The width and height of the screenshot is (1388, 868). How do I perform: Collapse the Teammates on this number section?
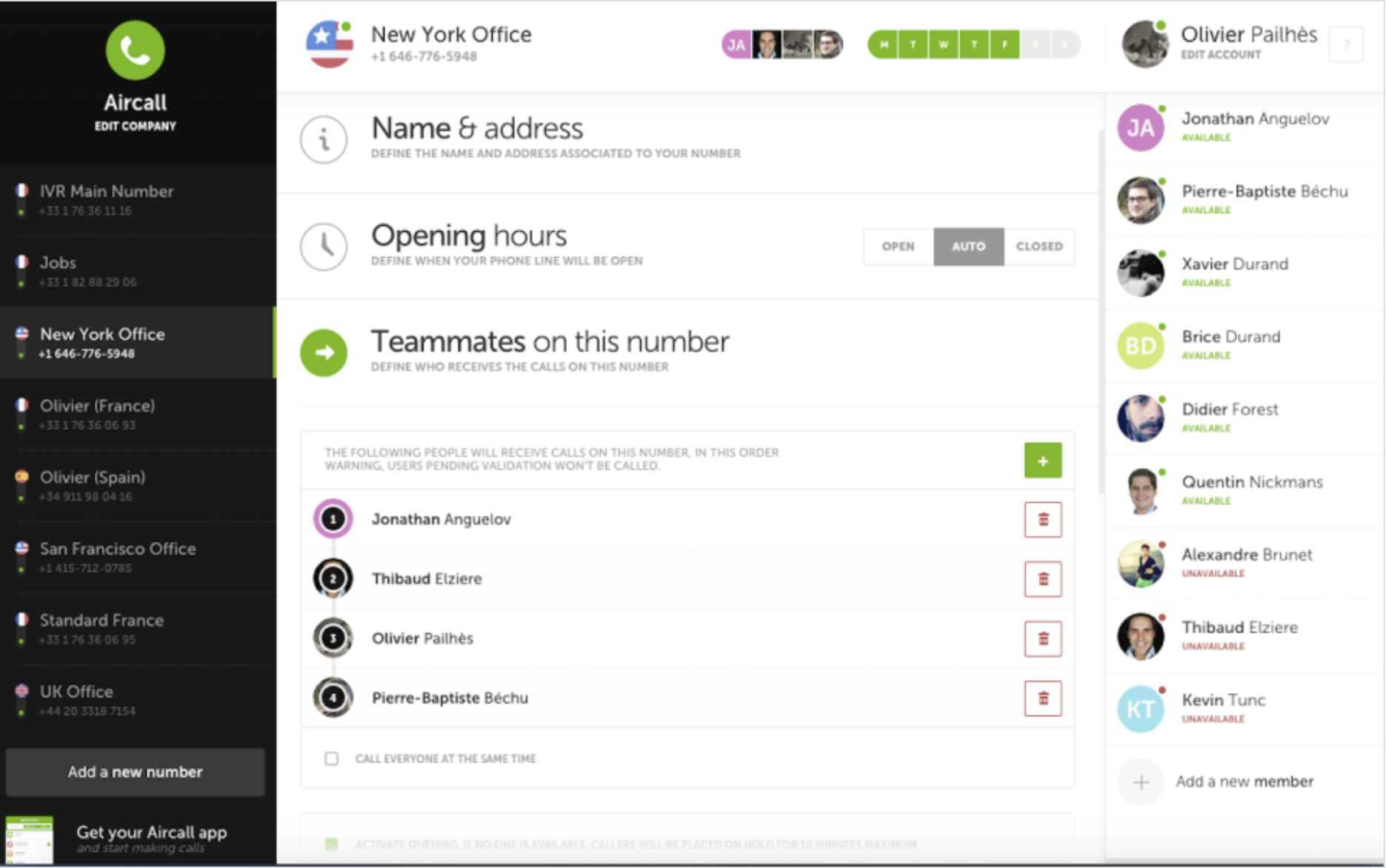[x=324, y=353]
